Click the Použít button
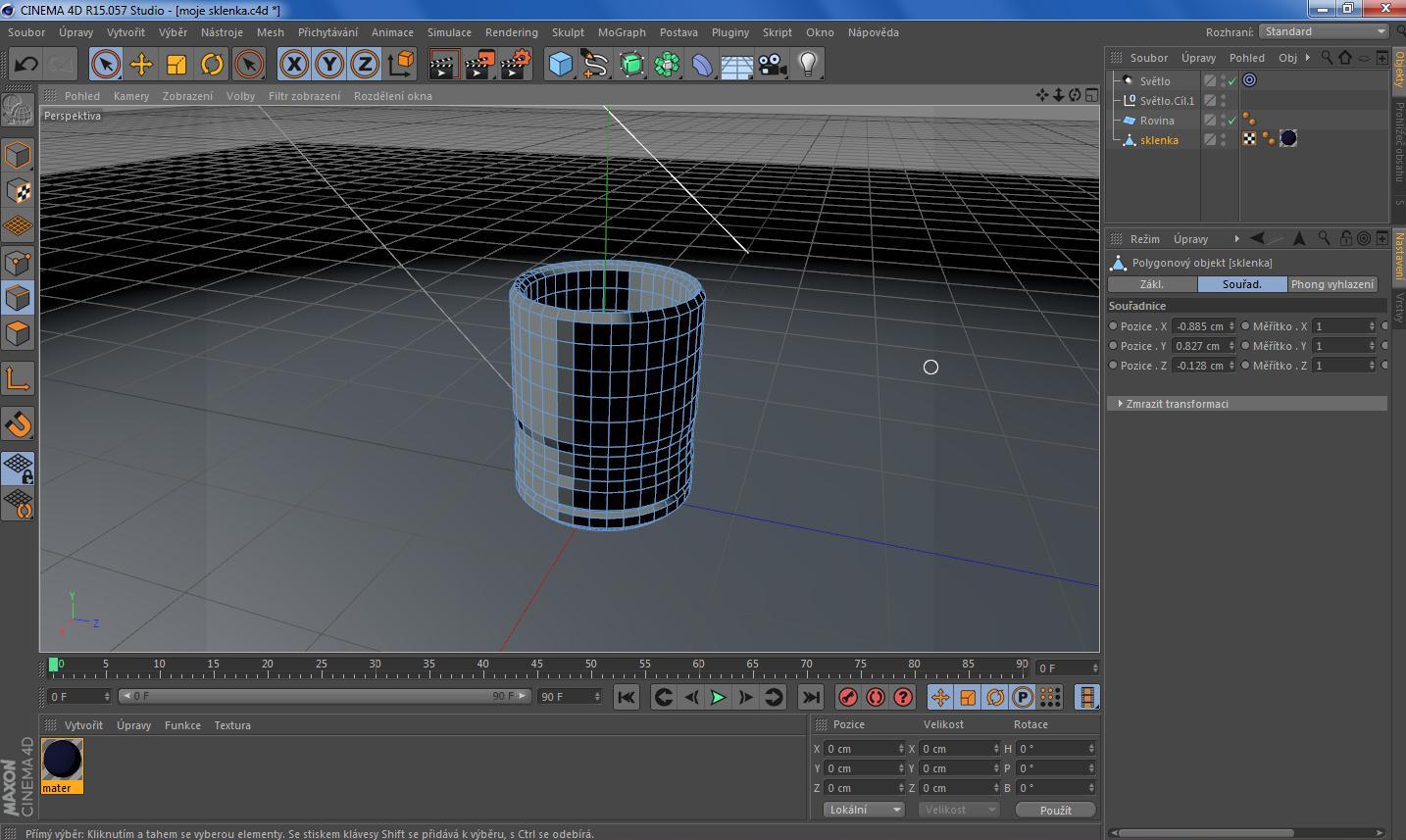 coord(1055,810)
